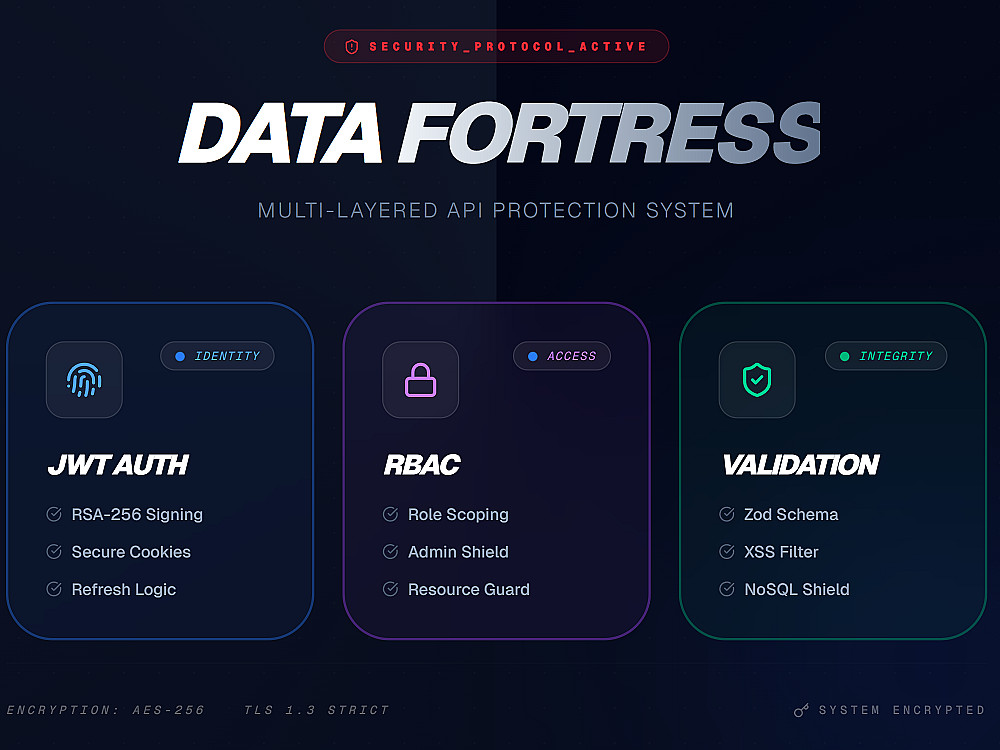1000x750 pixels.
Task: Click the check icon beside Zod Schema
Action: [727, 514]
